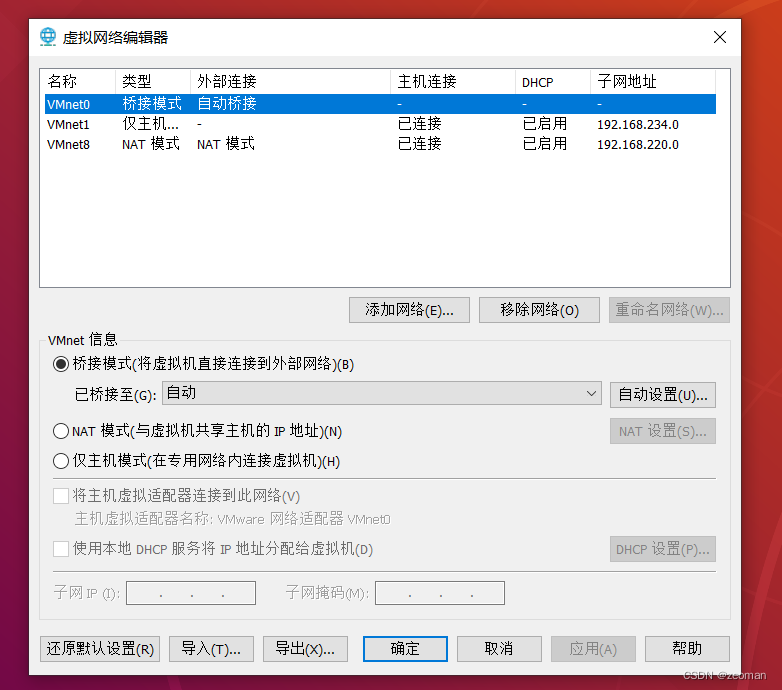
Task: Open DHCP 设置(P)... button
Action: (663, 549)
